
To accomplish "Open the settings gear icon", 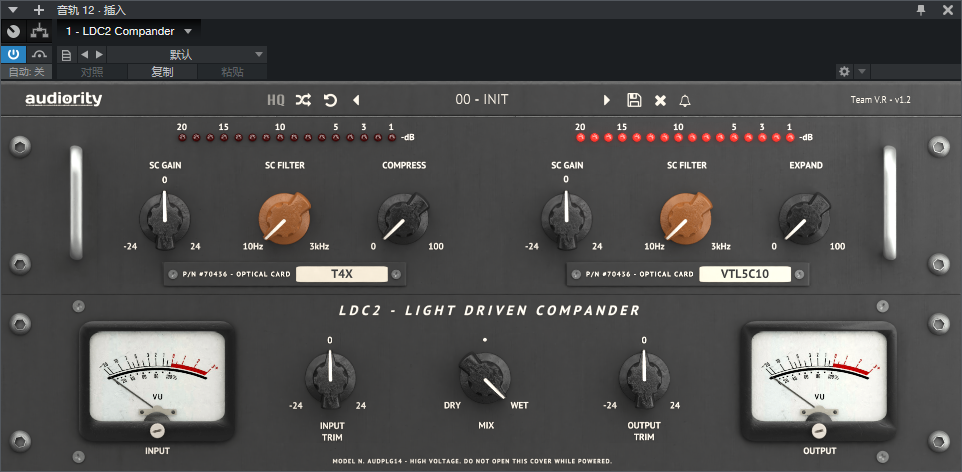I will (x=845, y=71).
